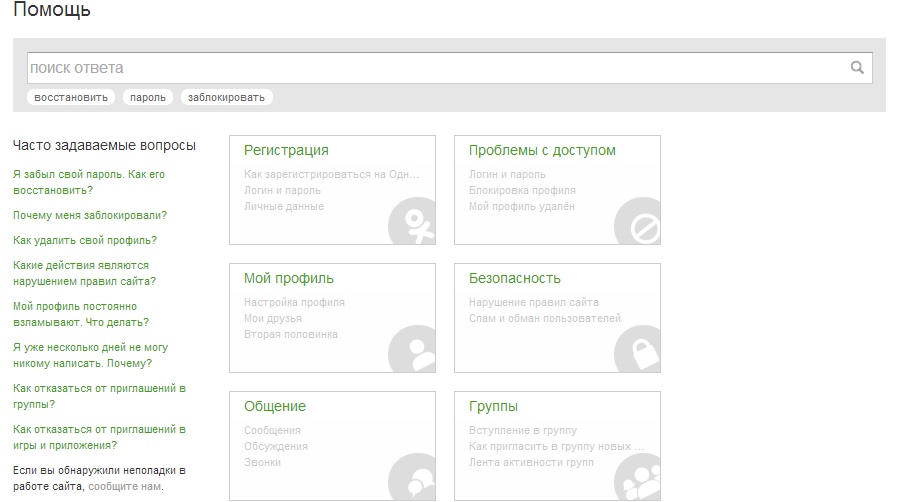Open the Блокировка профиля topic
This screenshot has height=502, width=900.
(522, 190)
